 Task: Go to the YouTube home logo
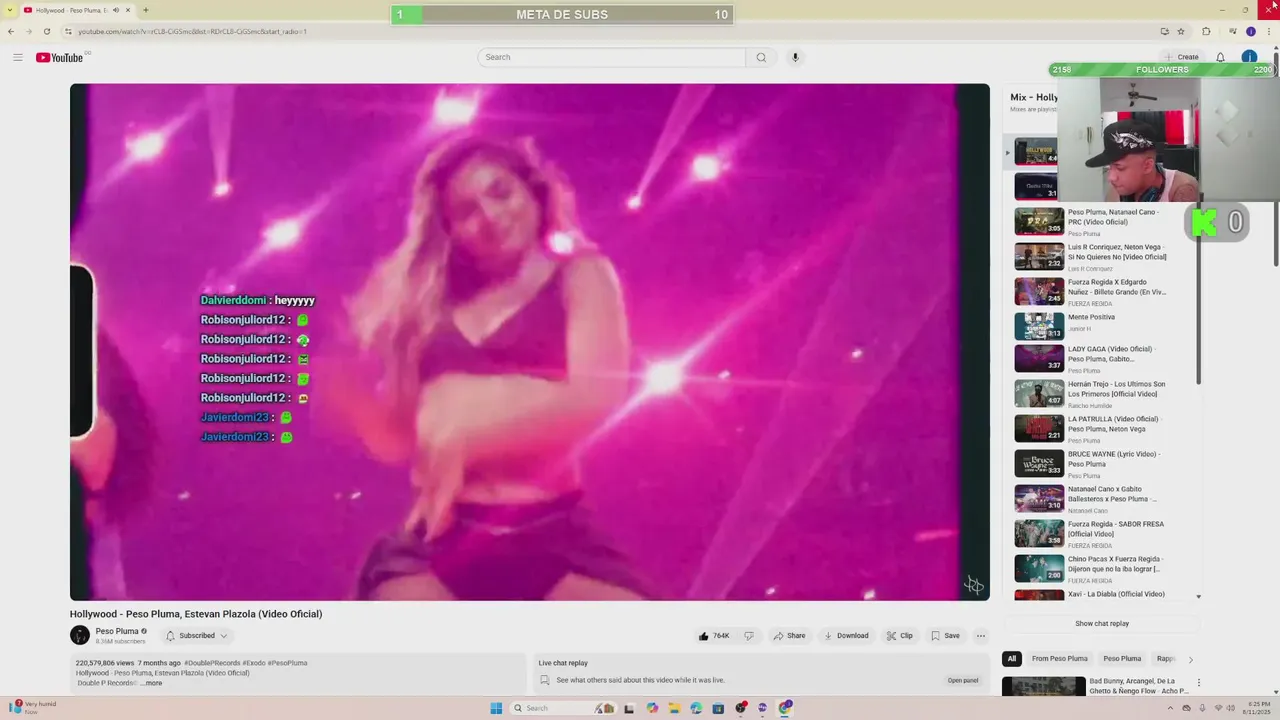[62, 57]
